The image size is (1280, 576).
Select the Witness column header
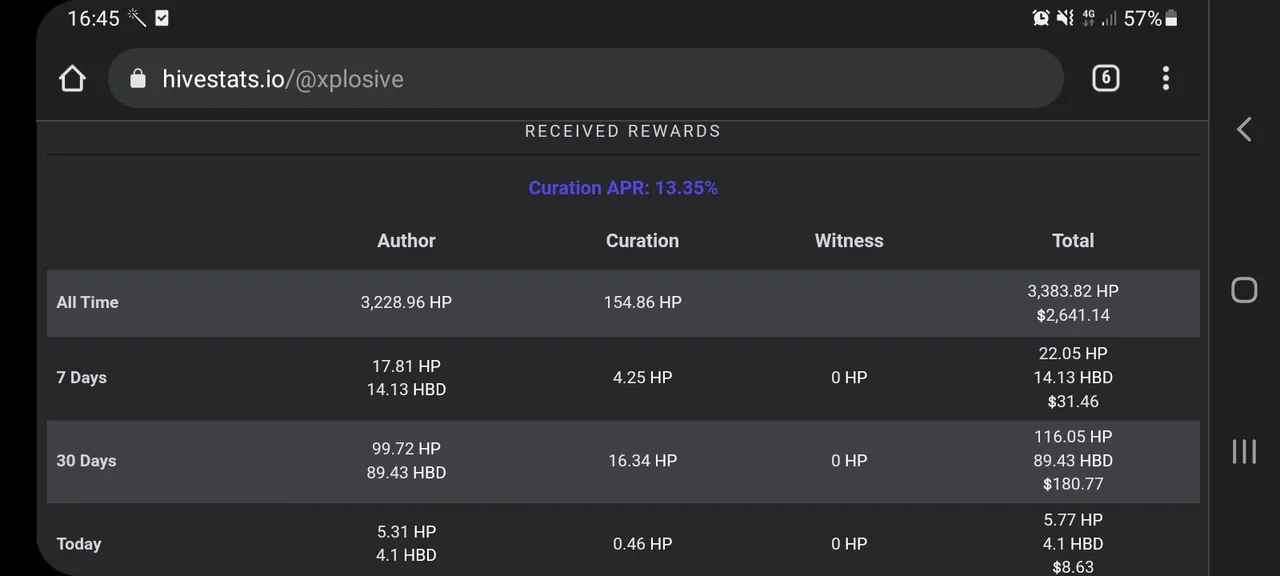tap(849, 241)
